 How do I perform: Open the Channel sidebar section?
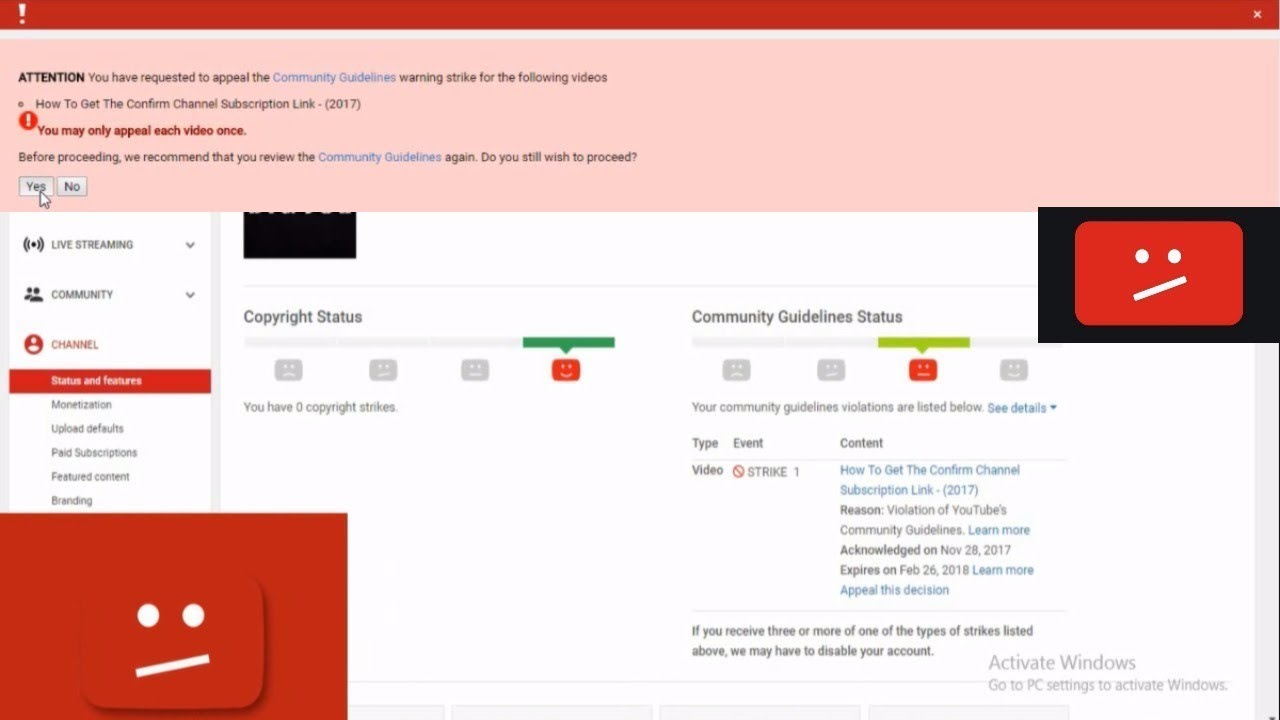[75, 345]
